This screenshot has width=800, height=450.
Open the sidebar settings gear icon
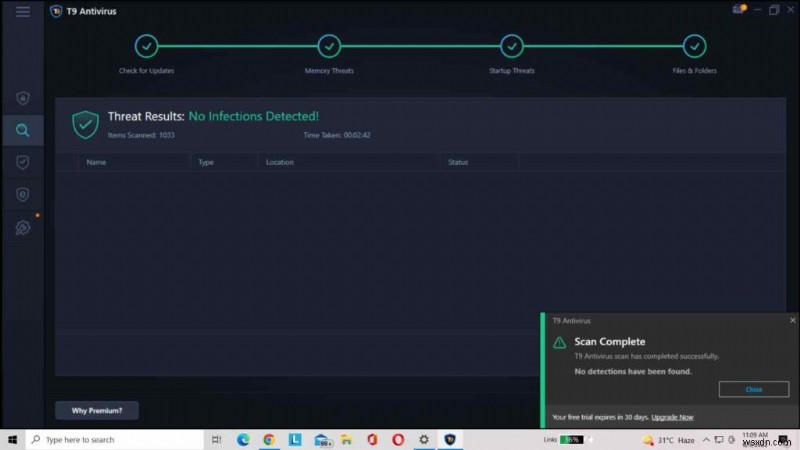(22, 228)
